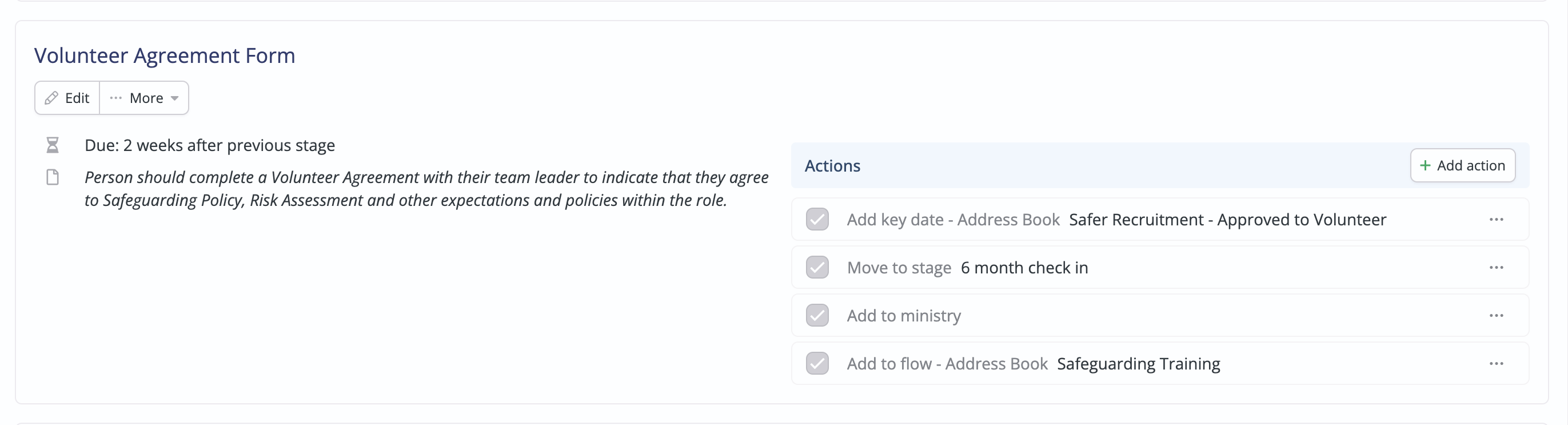Viewport: 1568px width, 425px height.
Task: Click the hourglass due date icon
Action: pyautogui.click(x=53, y=145)
